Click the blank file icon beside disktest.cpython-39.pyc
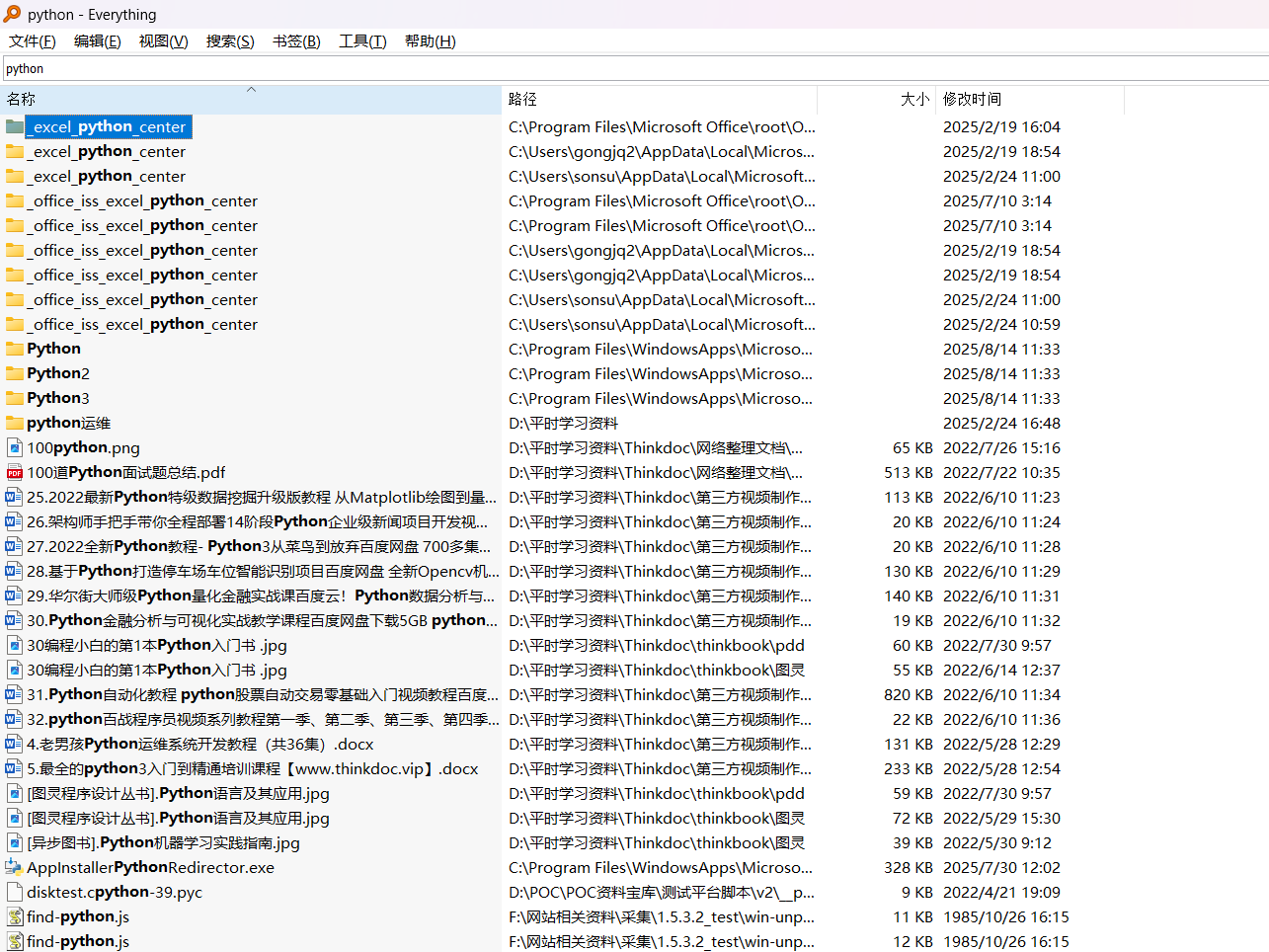1269x952 pixels. point(14,892)
